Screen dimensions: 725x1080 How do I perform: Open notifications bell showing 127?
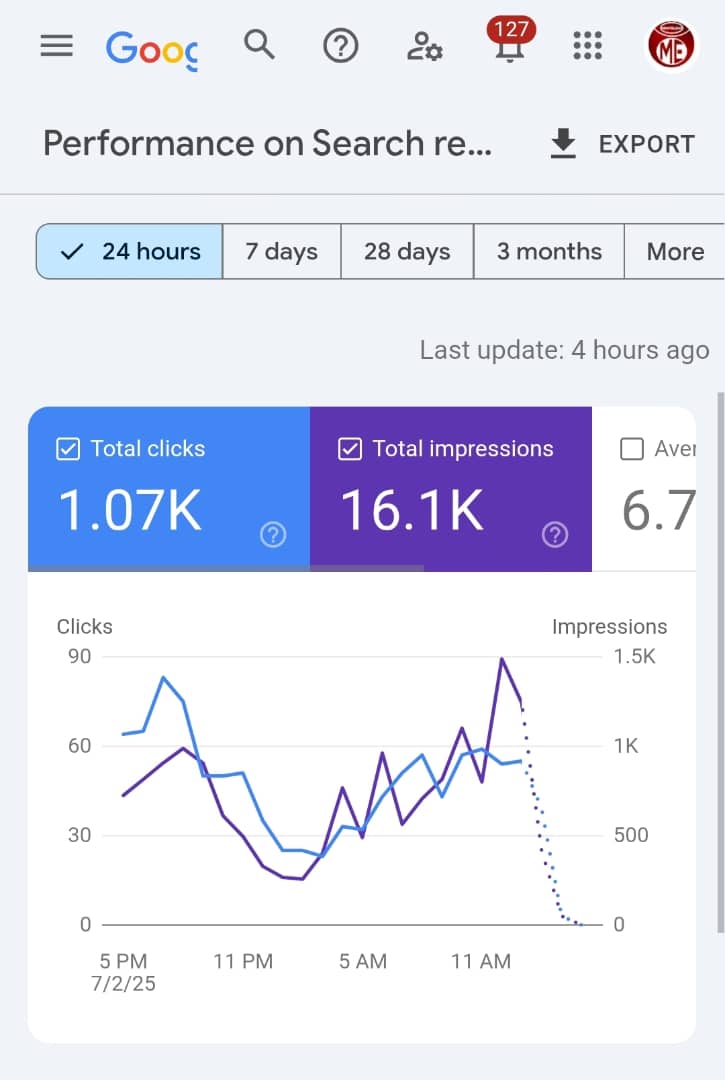click(x=510, y=46)
